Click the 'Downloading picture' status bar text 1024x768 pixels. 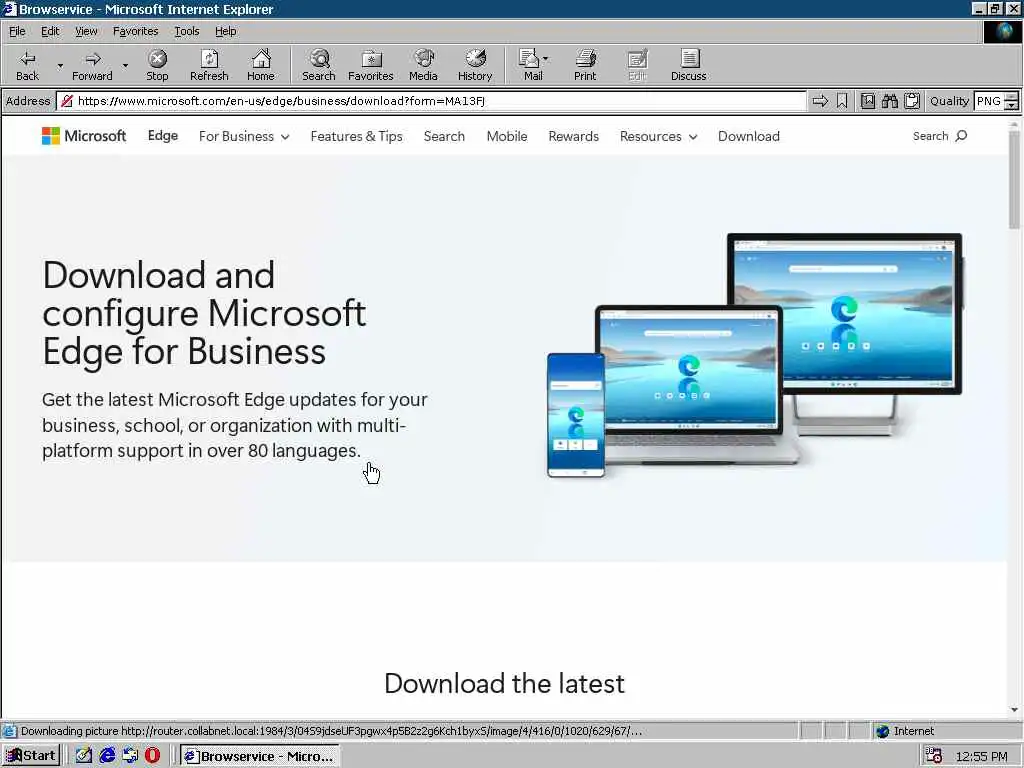[331, 731]
